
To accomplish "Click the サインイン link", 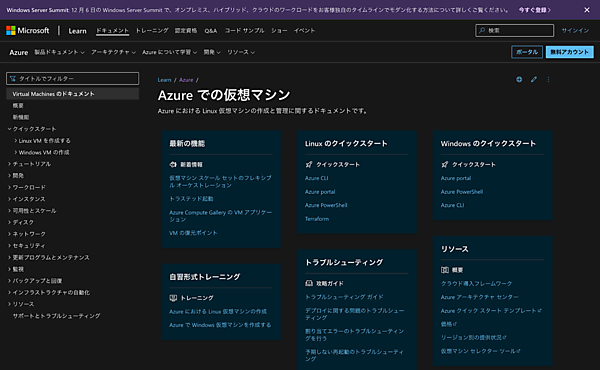I will [575, 30].
